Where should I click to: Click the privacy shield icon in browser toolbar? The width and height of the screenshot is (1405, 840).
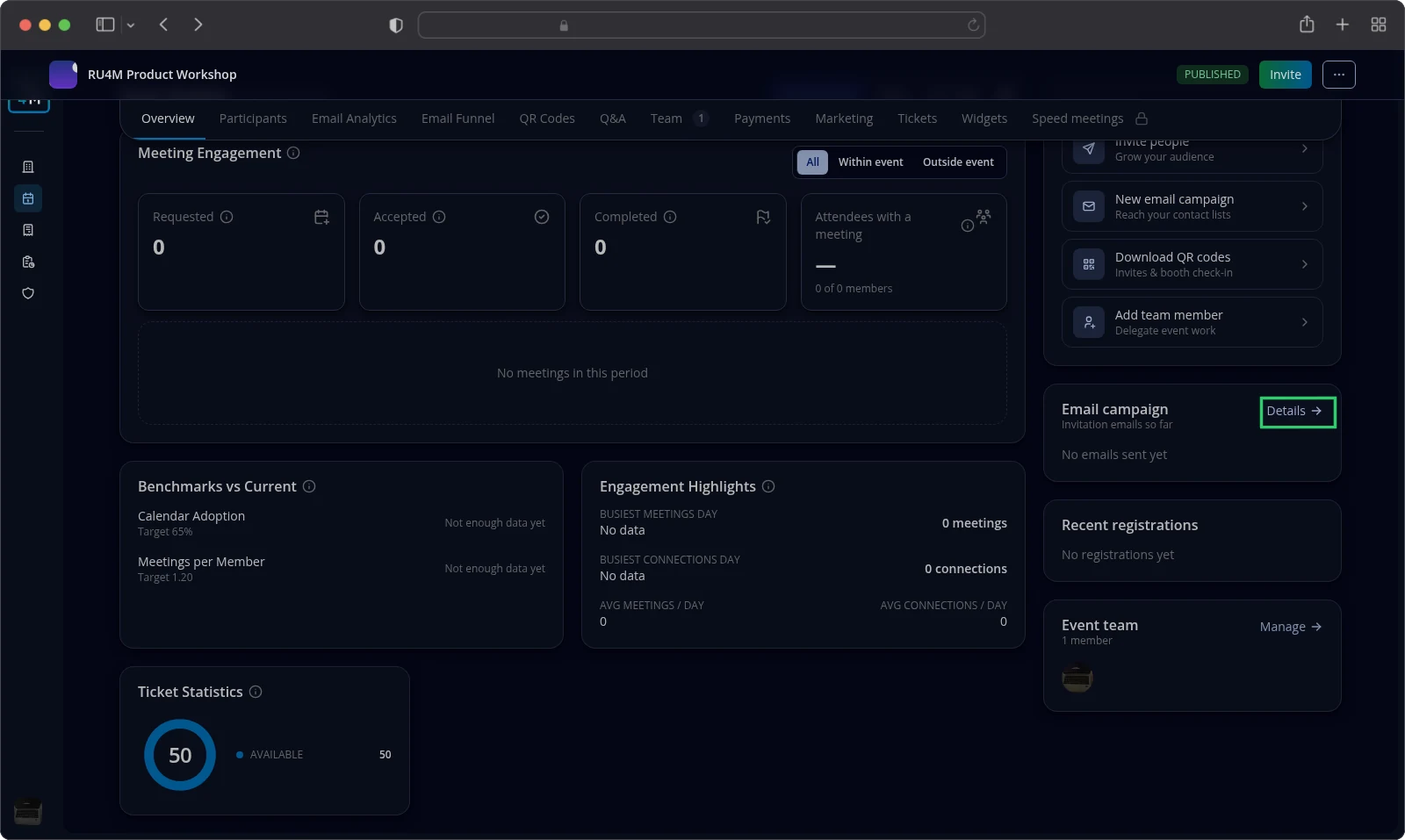coord(396,25)
